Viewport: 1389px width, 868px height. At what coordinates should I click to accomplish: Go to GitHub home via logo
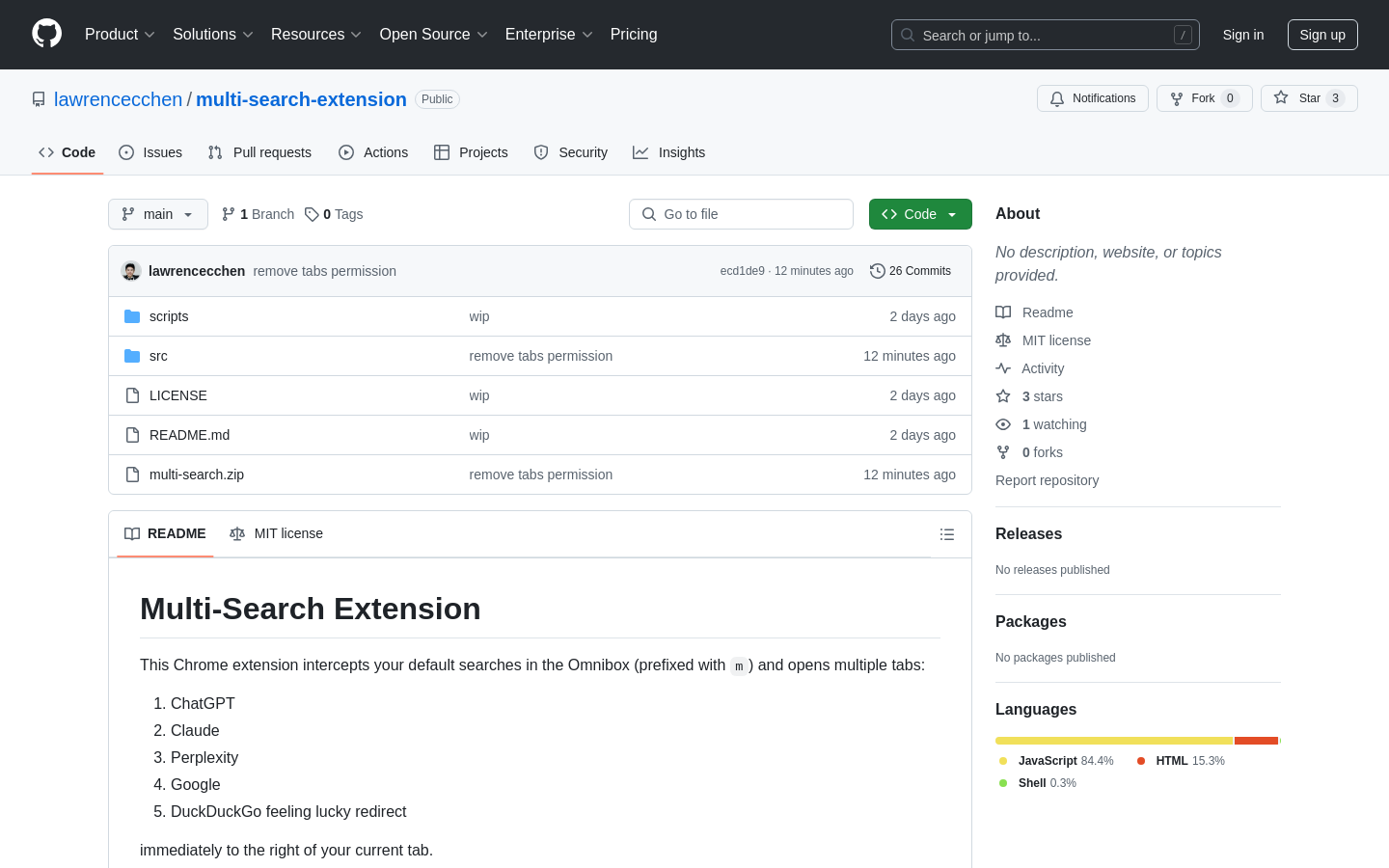click(x=47, y=34)
